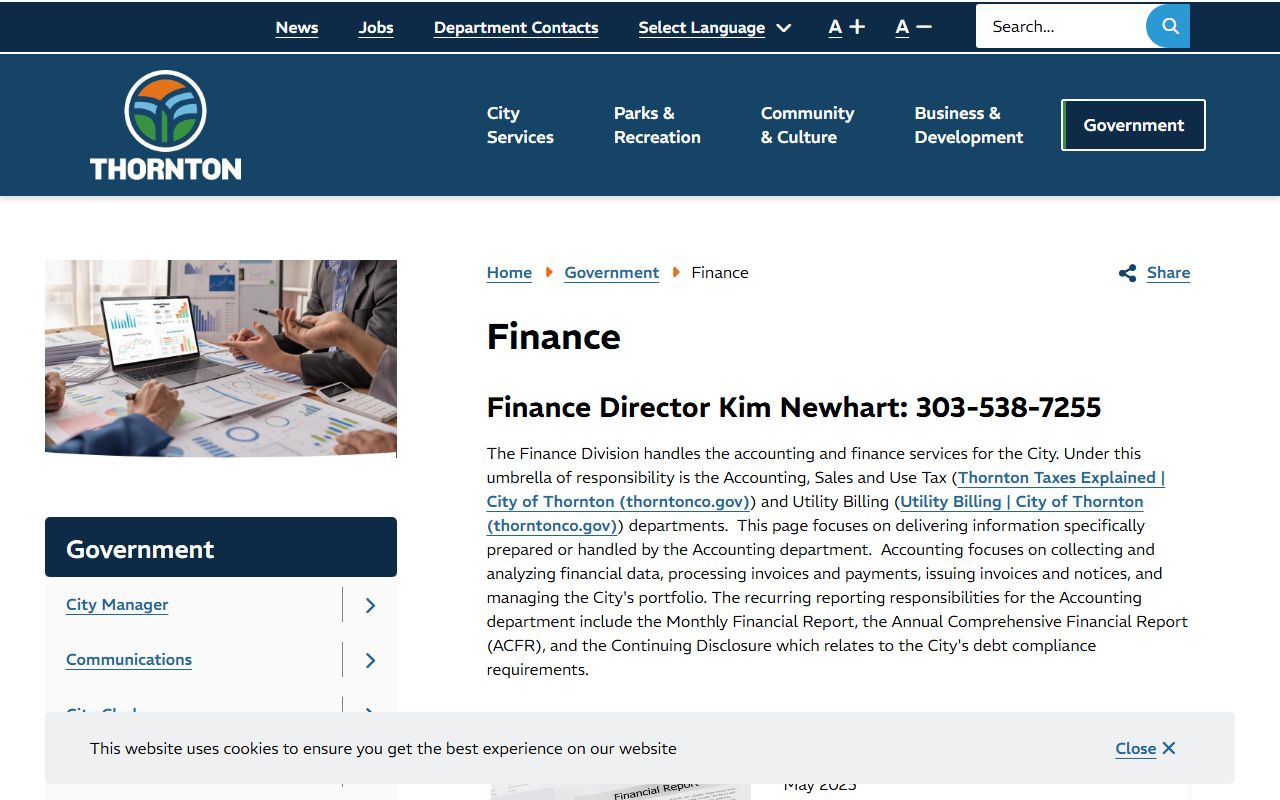This screenshot has height=800, width=1280.
Task: Click the Finance page heading text
Action: tap(554, 337)
